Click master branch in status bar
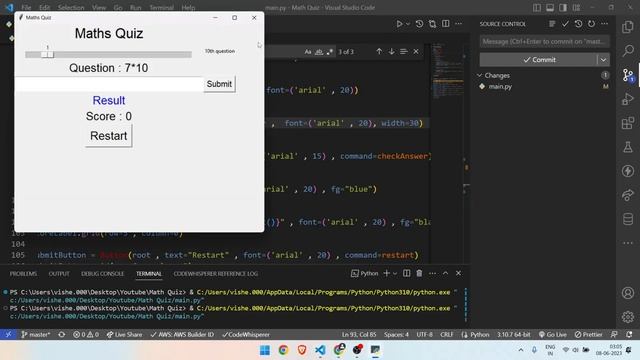Image resolution: width=640 pixels, height=360 pixels. 36,334
